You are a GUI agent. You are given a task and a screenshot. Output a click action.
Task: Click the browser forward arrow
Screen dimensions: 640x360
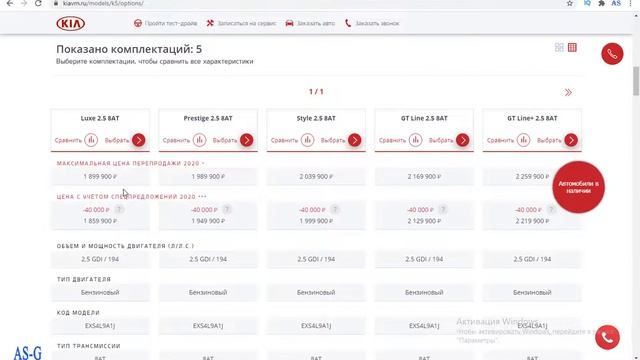[x=24, y=3]
